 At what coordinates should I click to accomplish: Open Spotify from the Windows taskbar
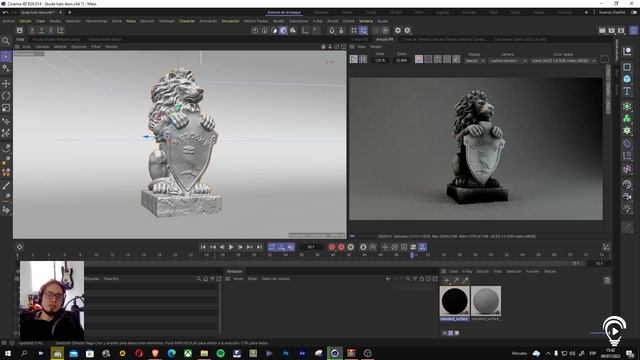pyautogui.click(x=220, y=353)
